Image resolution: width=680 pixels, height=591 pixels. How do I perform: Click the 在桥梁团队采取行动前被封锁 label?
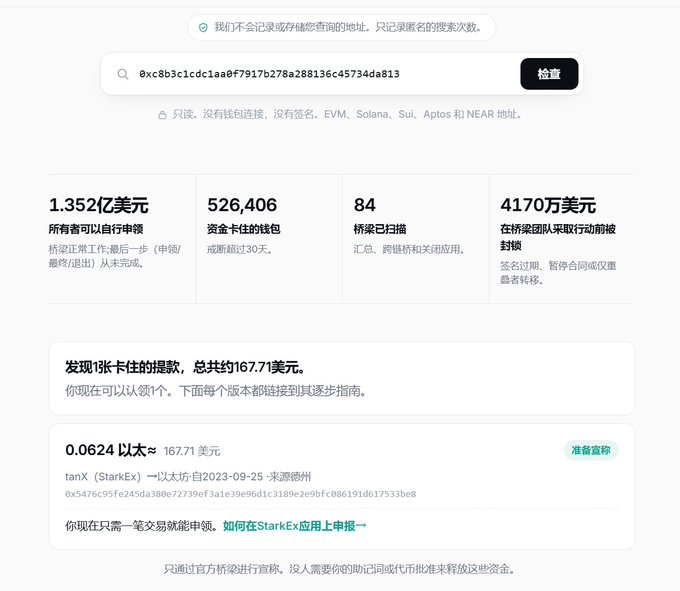558,237
